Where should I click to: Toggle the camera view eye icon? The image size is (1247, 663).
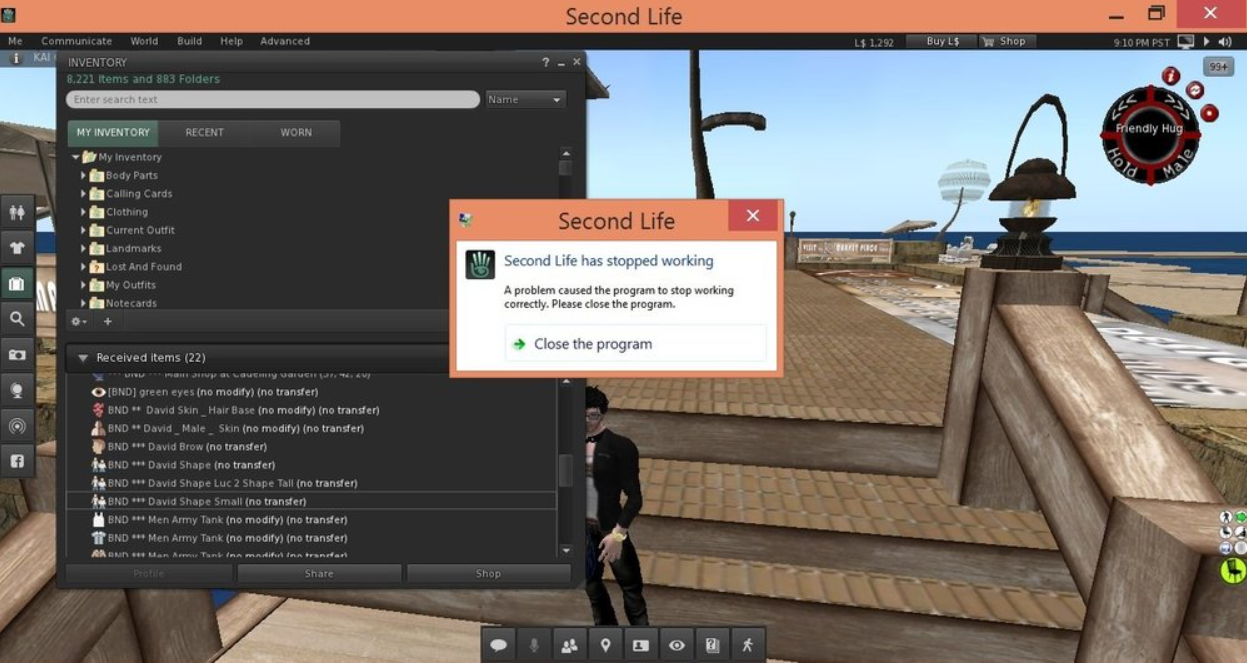click(x=676, y=645)
